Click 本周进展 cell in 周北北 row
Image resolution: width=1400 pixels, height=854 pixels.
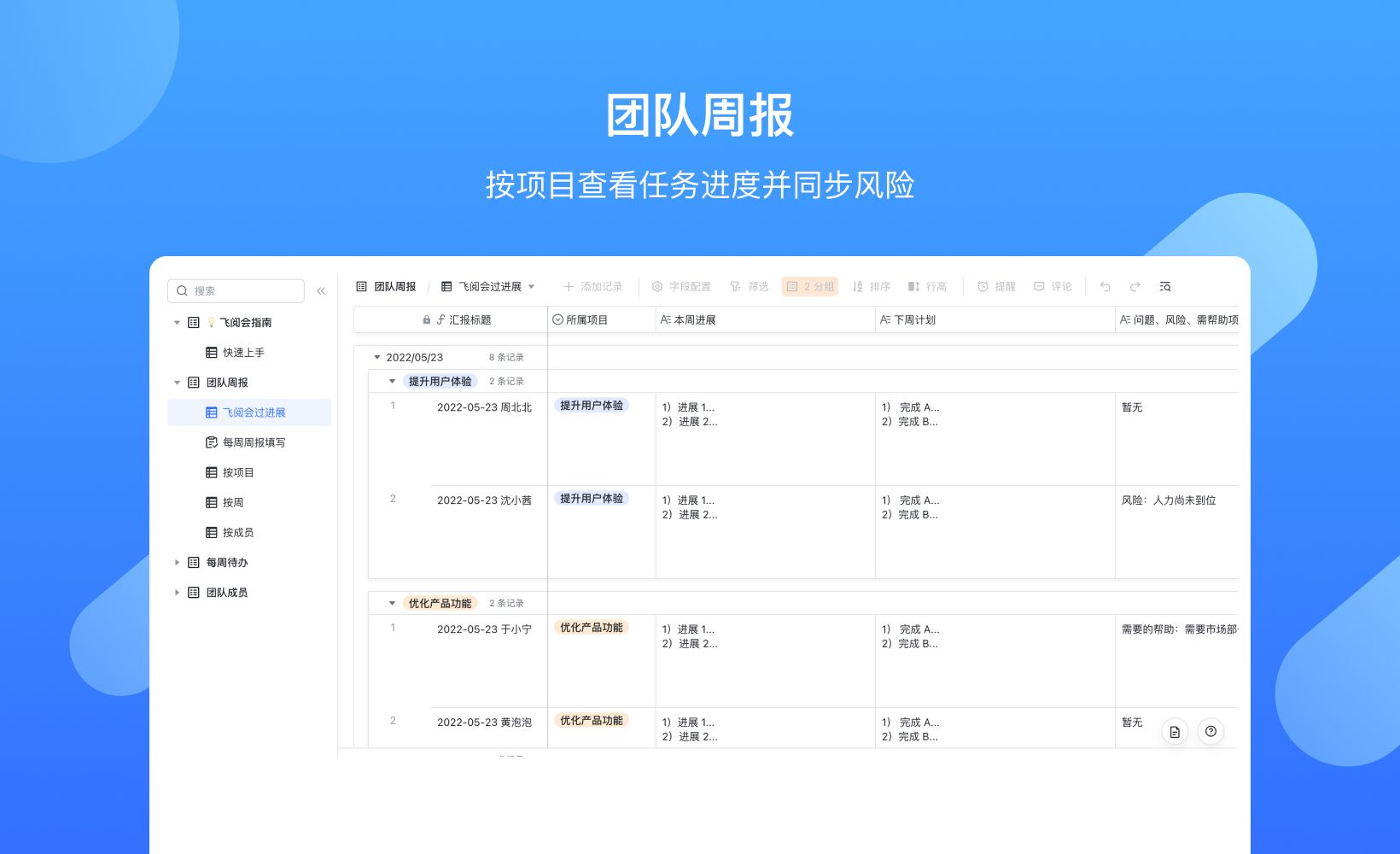[x=766, y=439]
